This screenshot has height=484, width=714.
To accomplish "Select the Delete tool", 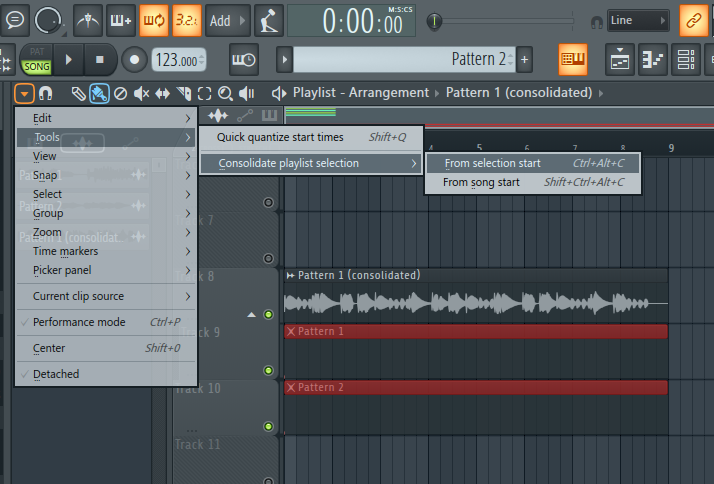I will click(x=120, y=94).
